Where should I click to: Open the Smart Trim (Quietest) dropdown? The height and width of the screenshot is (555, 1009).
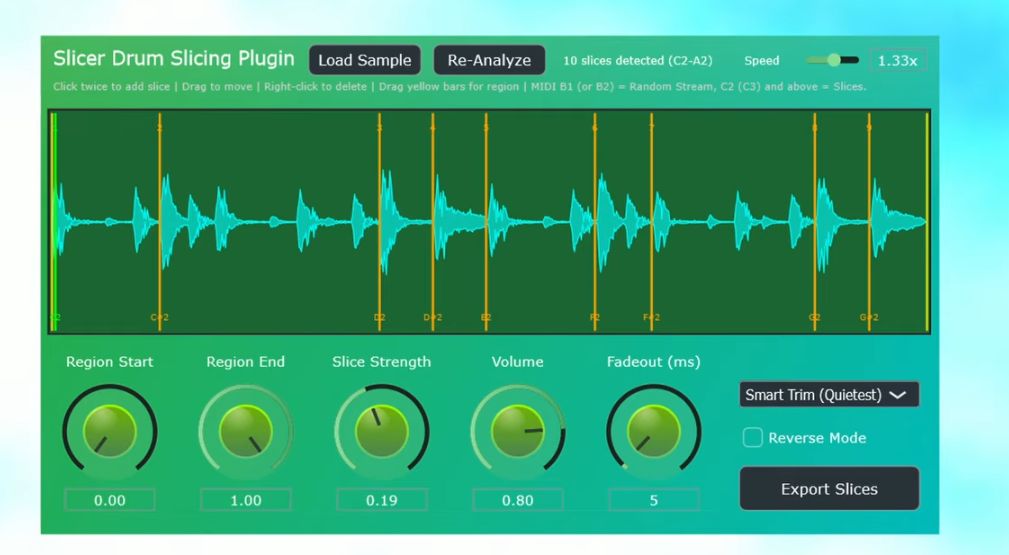pyautogui.click(x=828, y=395)
